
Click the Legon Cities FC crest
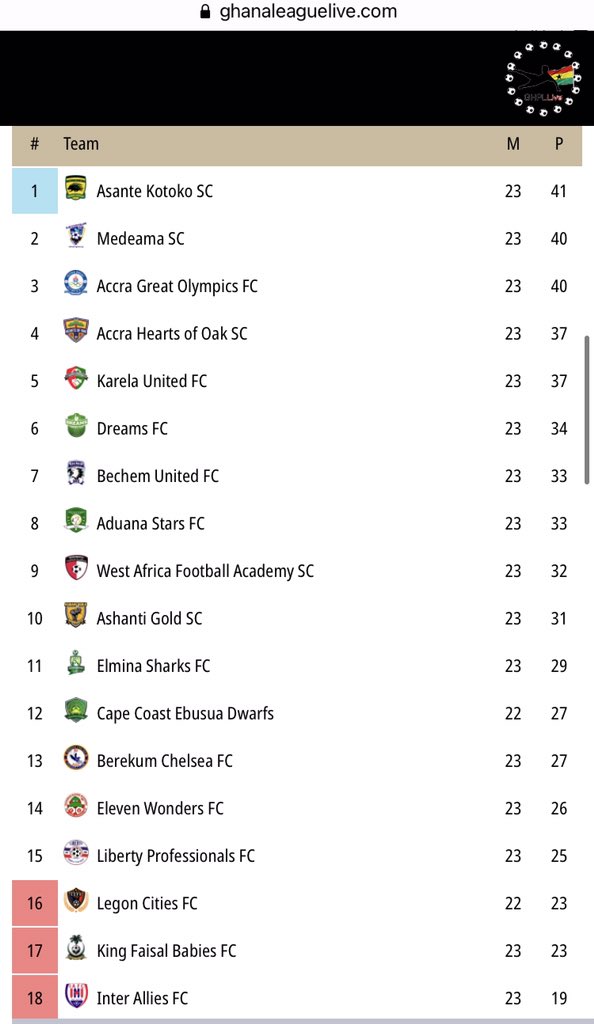pos(76,901)
